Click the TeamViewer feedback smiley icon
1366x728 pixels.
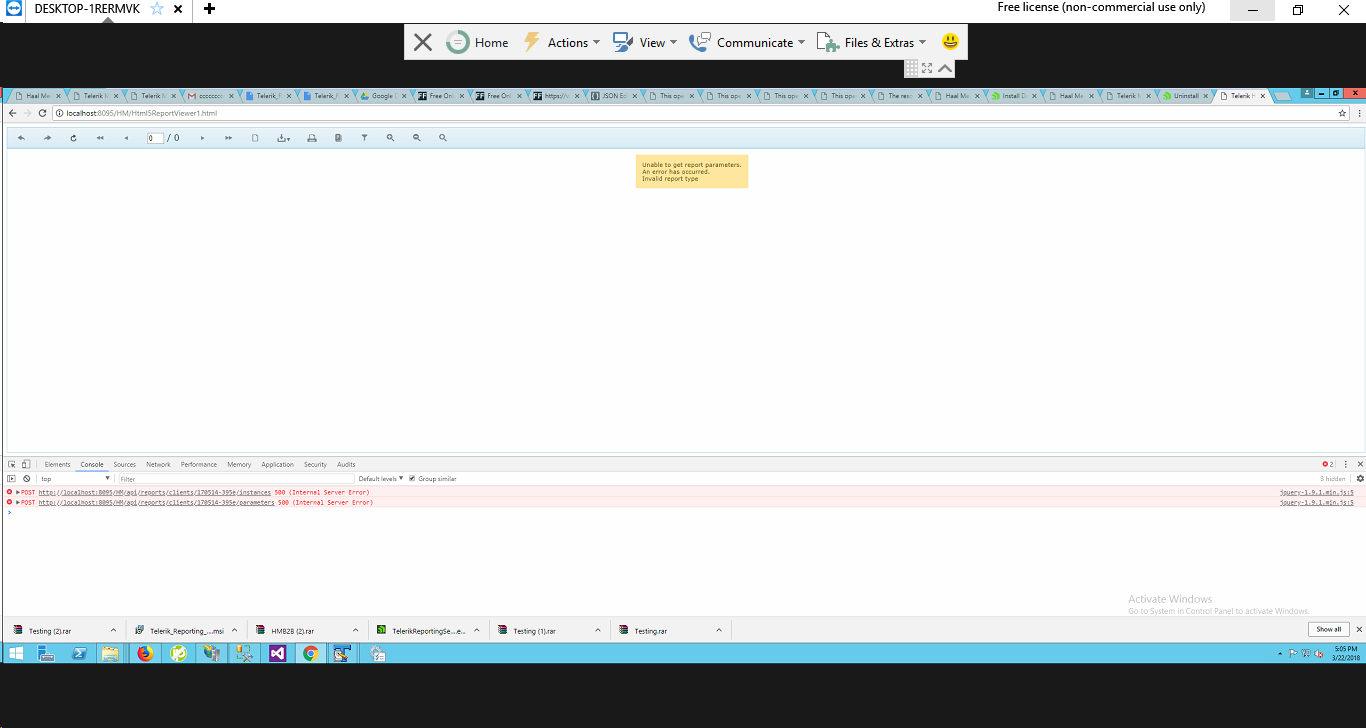(950, 42)
